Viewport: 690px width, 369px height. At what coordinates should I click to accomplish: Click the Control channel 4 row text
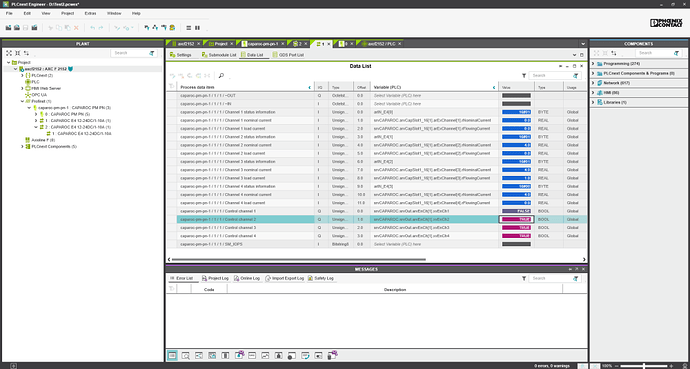tap(218, 236)
